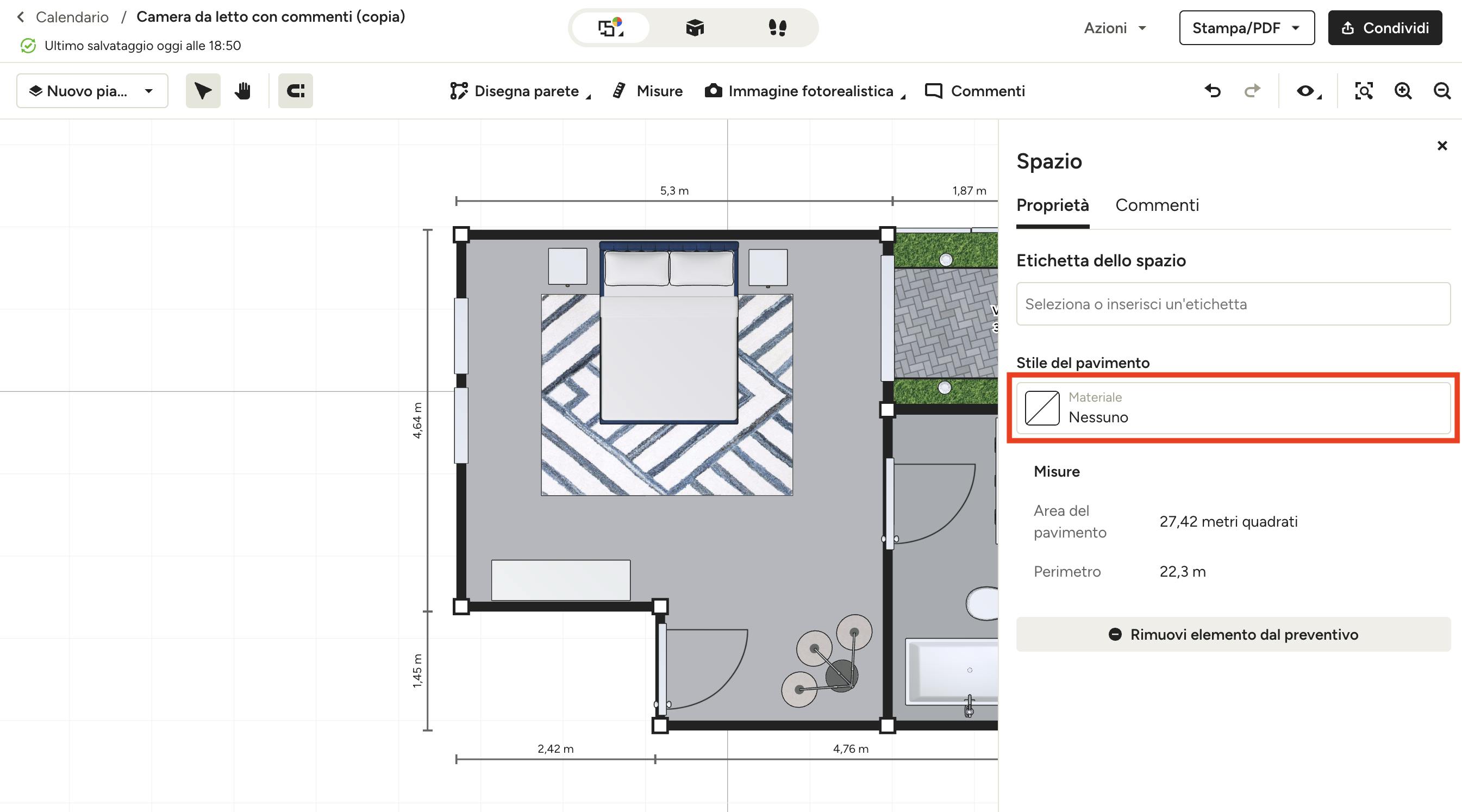Image resolution: width=1462 pixels, height=812 pixels.
Task: Click the top-left wall corner handle
Action: click(461, 234)
